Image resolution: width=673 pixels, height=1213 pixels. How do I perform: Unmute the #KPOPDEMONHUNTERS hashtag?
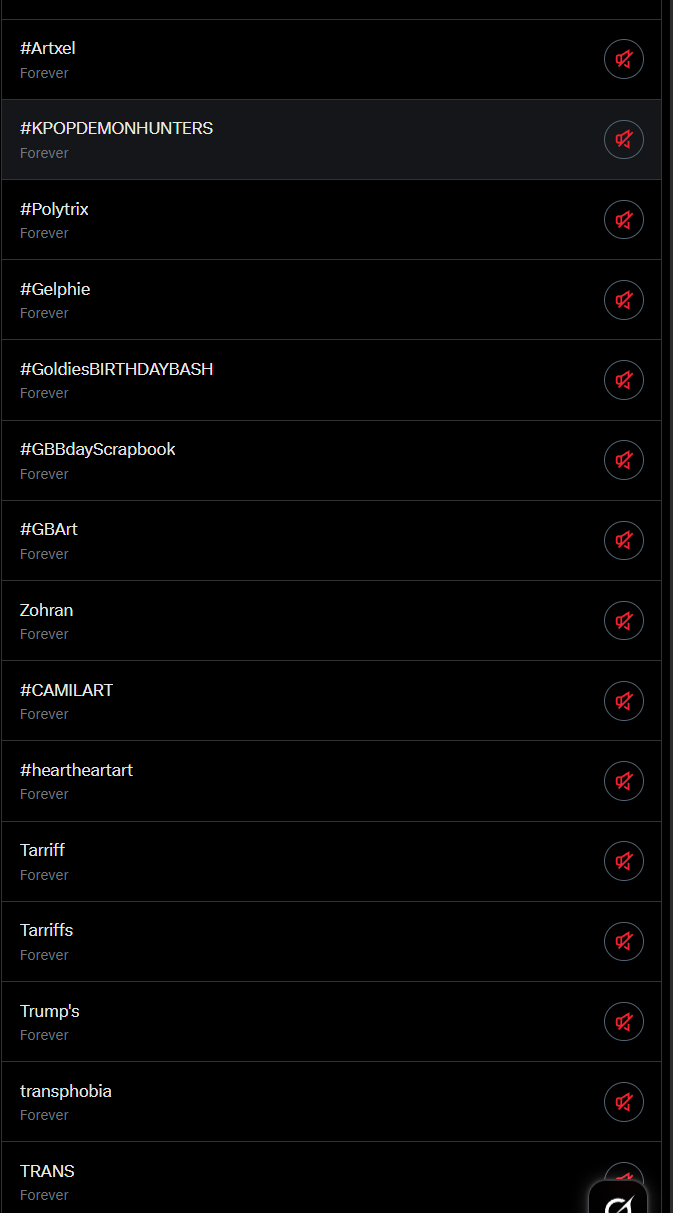(x=623, y=139)
